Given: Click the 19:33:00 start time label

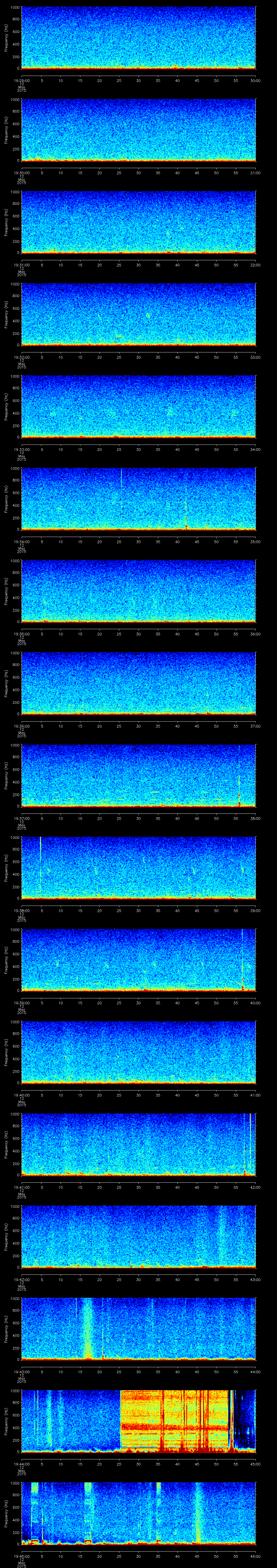Looking at the screenshot, I should pos(21,449).
